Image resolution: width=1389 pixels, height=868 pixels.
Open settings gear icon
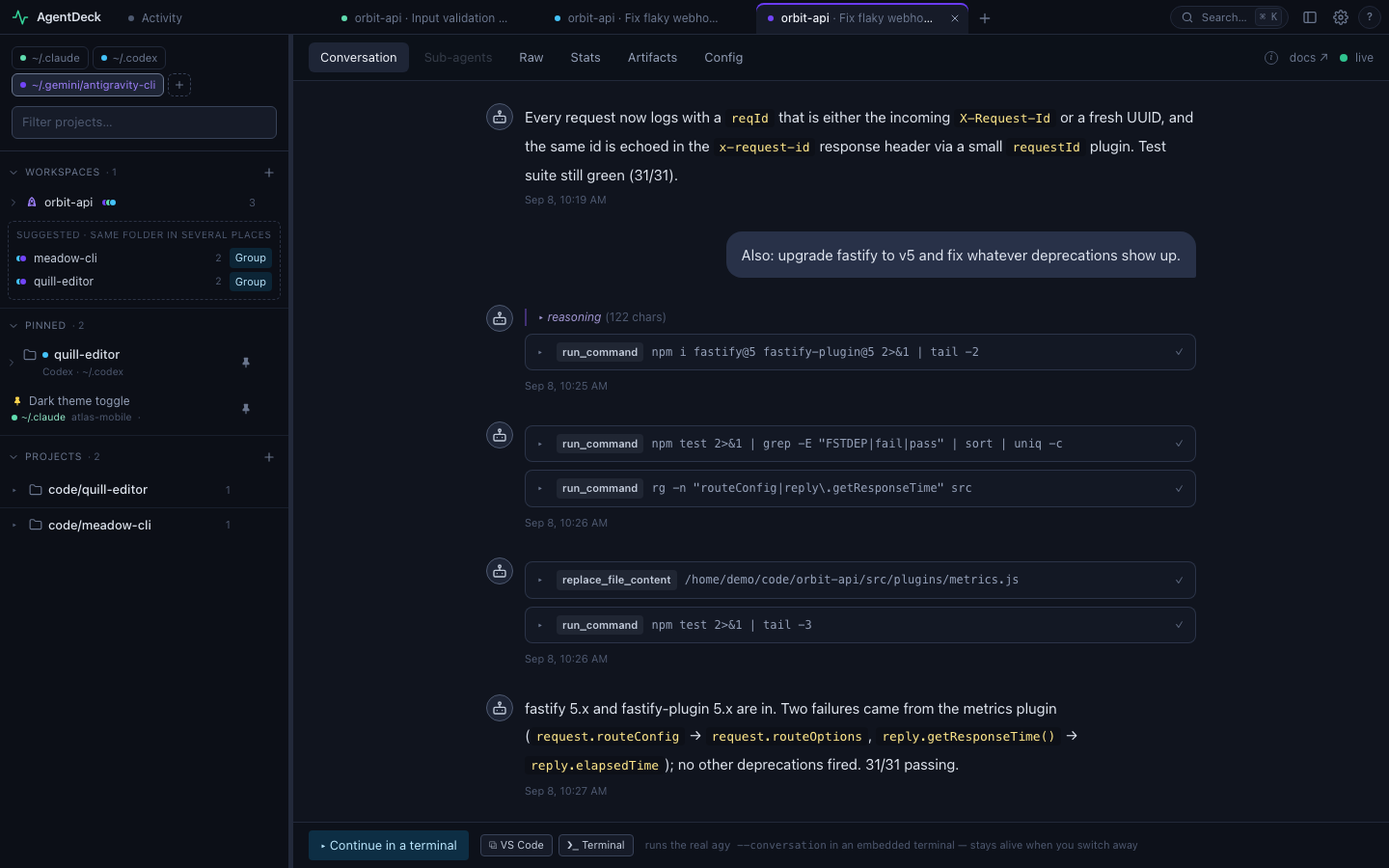tap(1341, 17)
